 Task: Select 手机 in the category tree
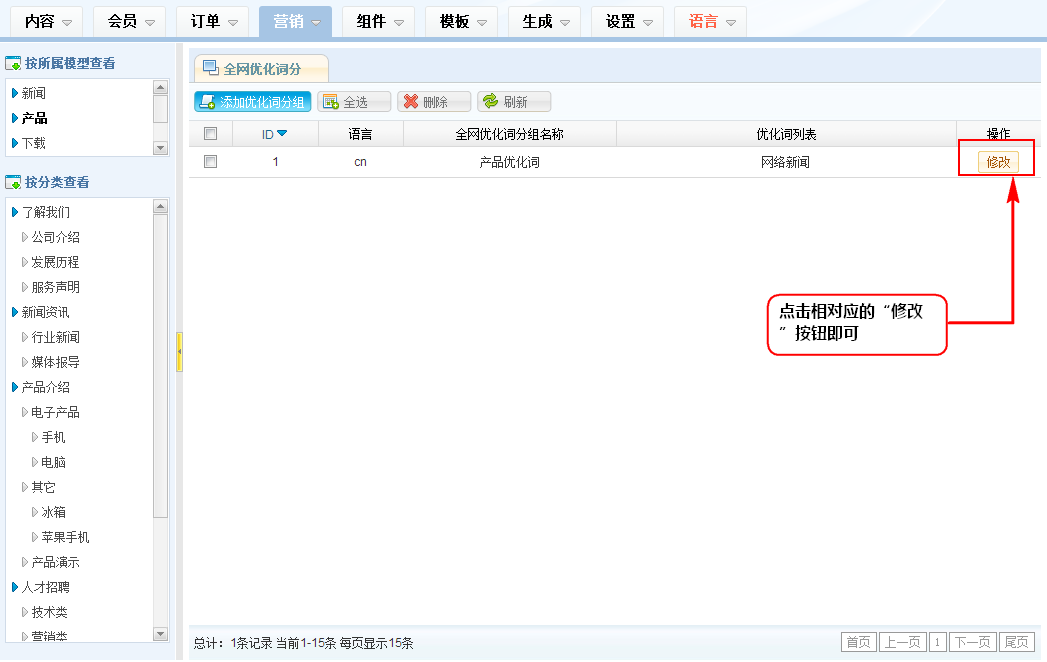tap(53, 437)
